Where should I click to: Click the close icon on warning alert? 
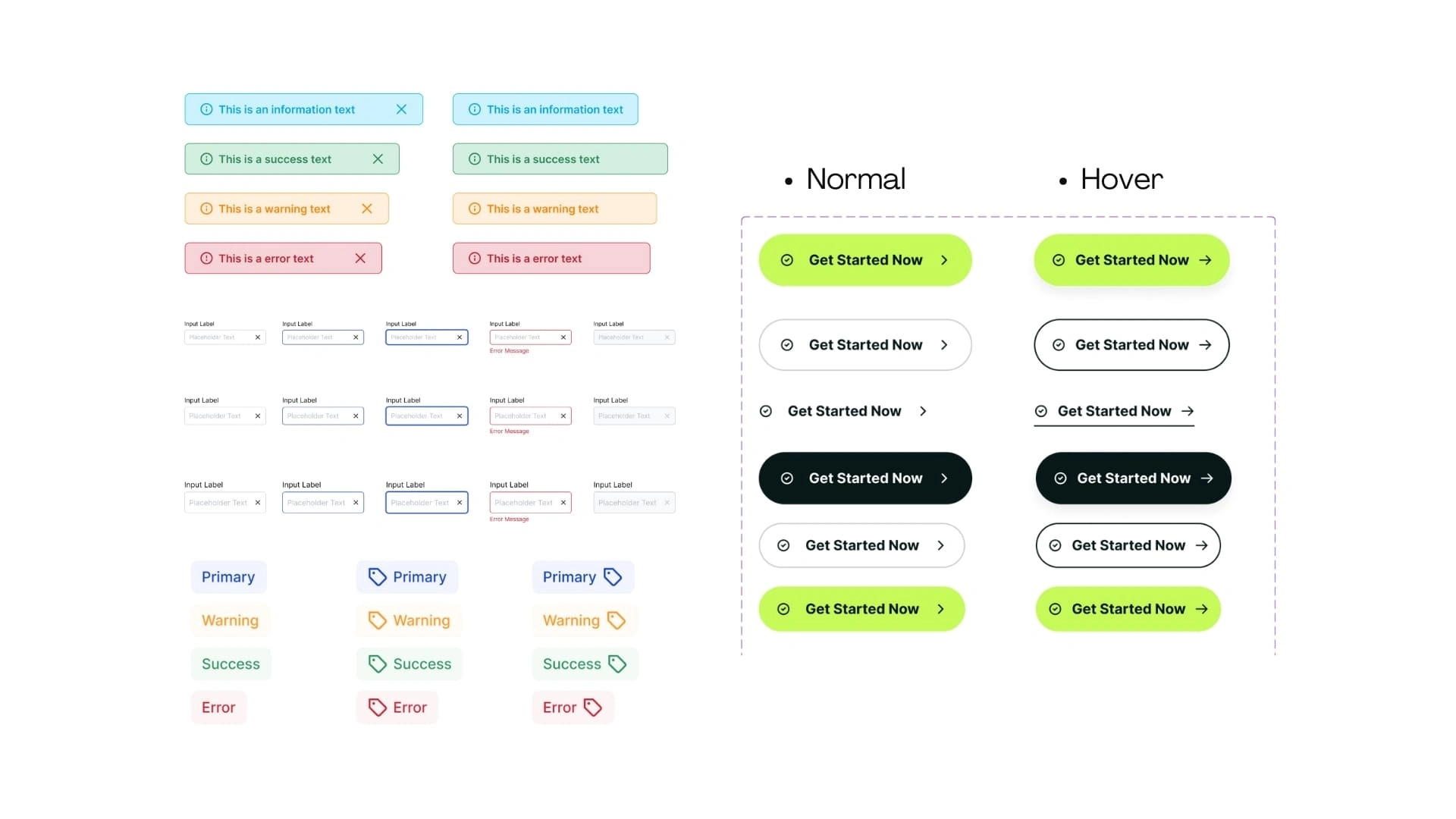click(366, 208)
